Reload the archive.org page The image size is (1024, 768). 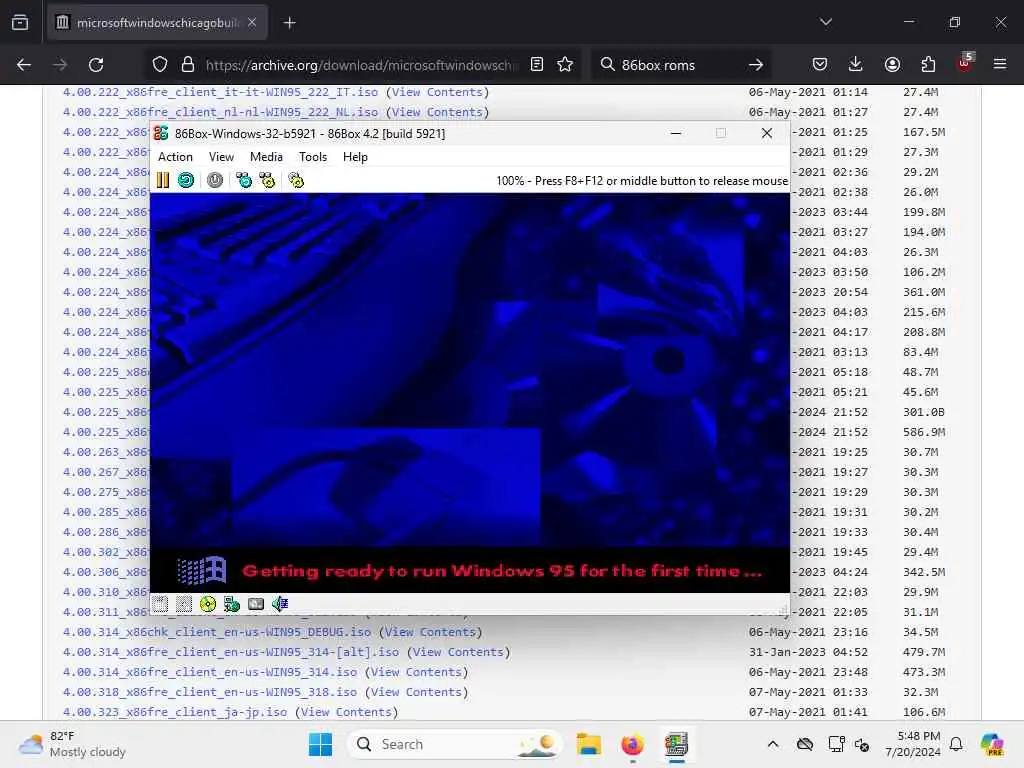pyautogui.click(x=96, y=65)
